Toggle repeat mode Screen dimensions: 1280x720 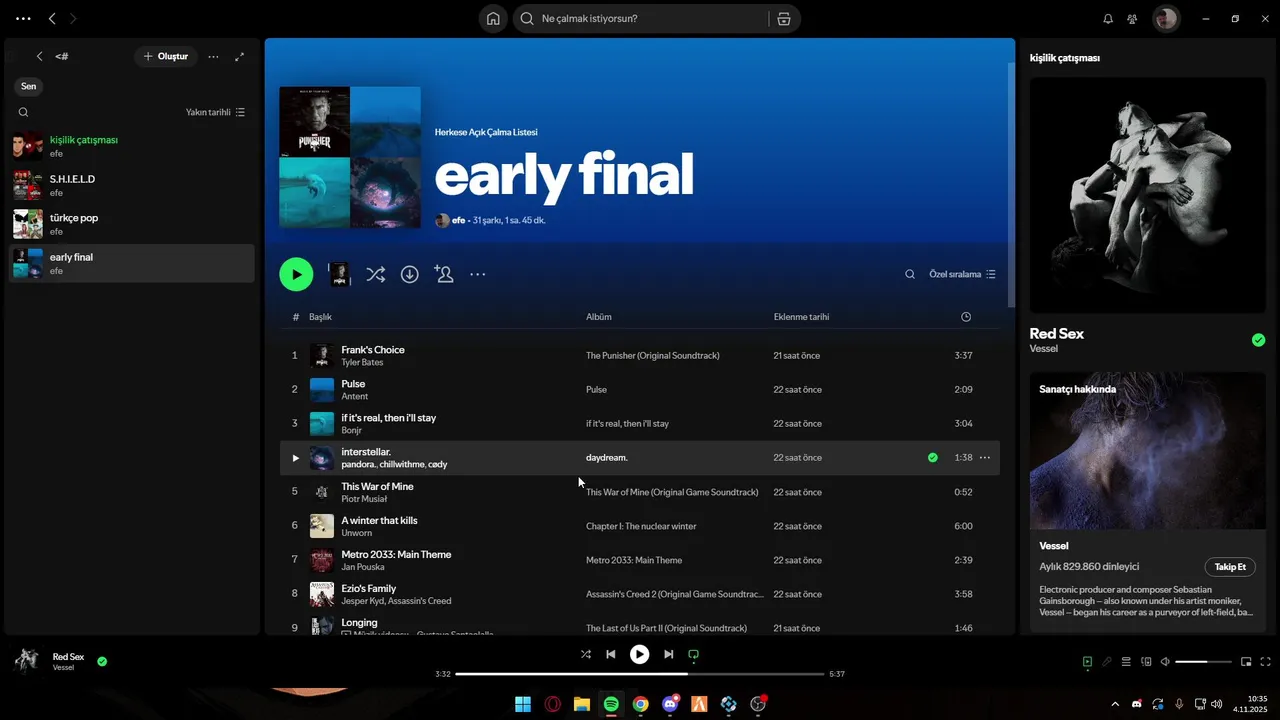[x=693, y=654]
